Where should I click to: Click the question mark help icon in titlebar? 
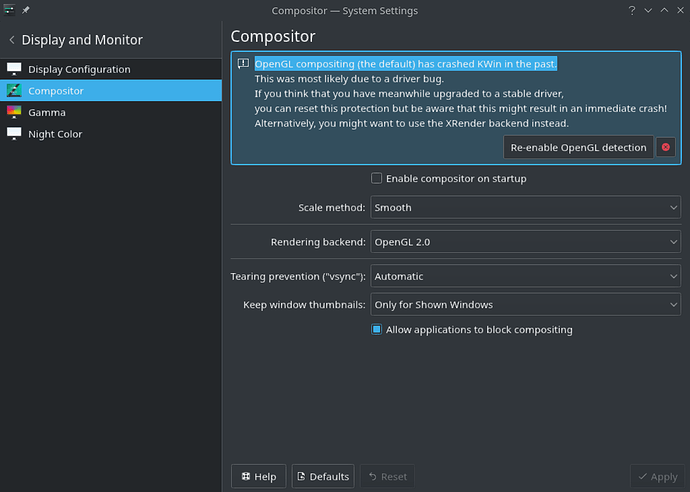(632, 11)
